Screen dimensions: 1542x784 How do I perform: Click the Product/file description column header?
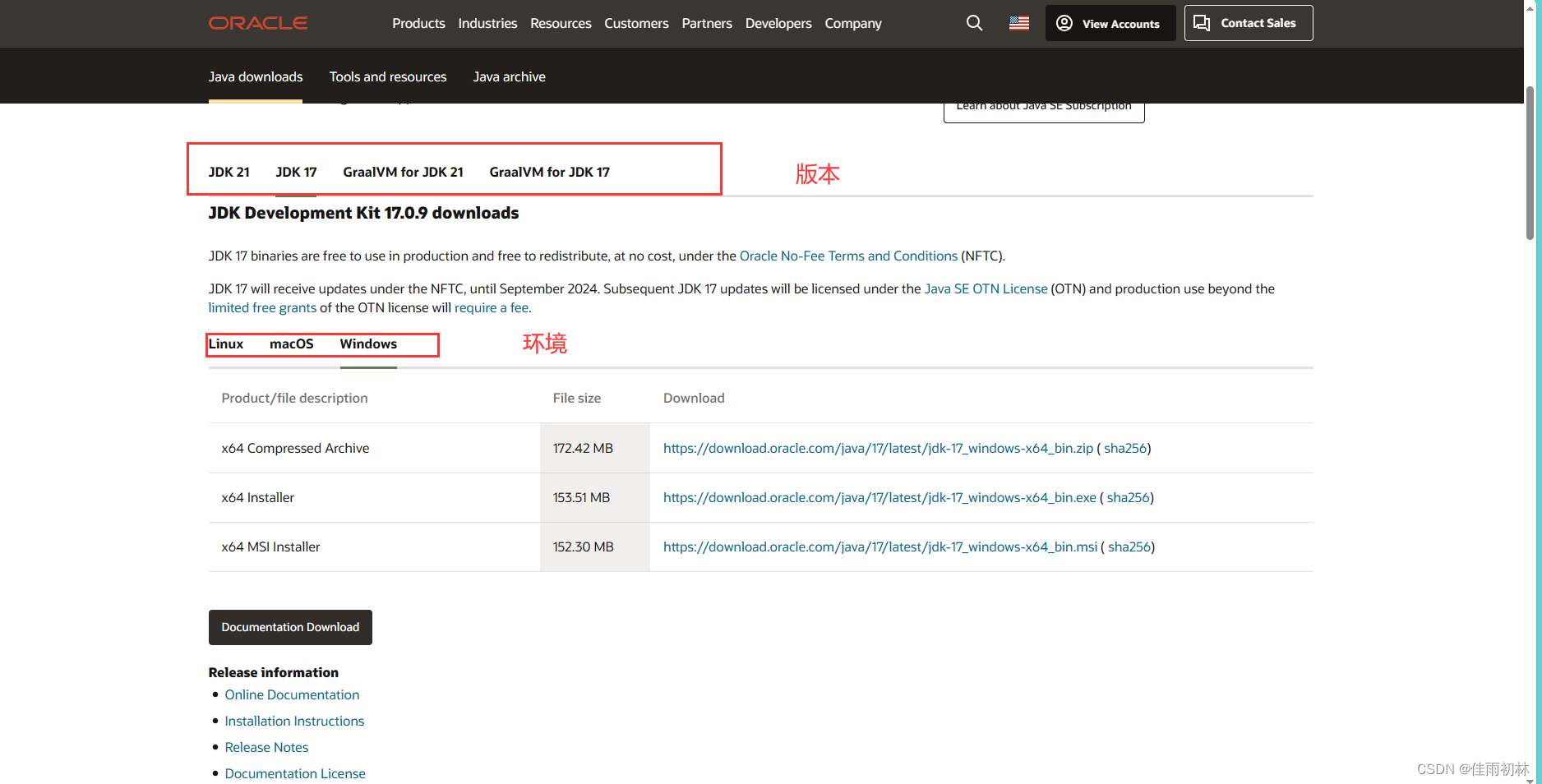point(294,398)
